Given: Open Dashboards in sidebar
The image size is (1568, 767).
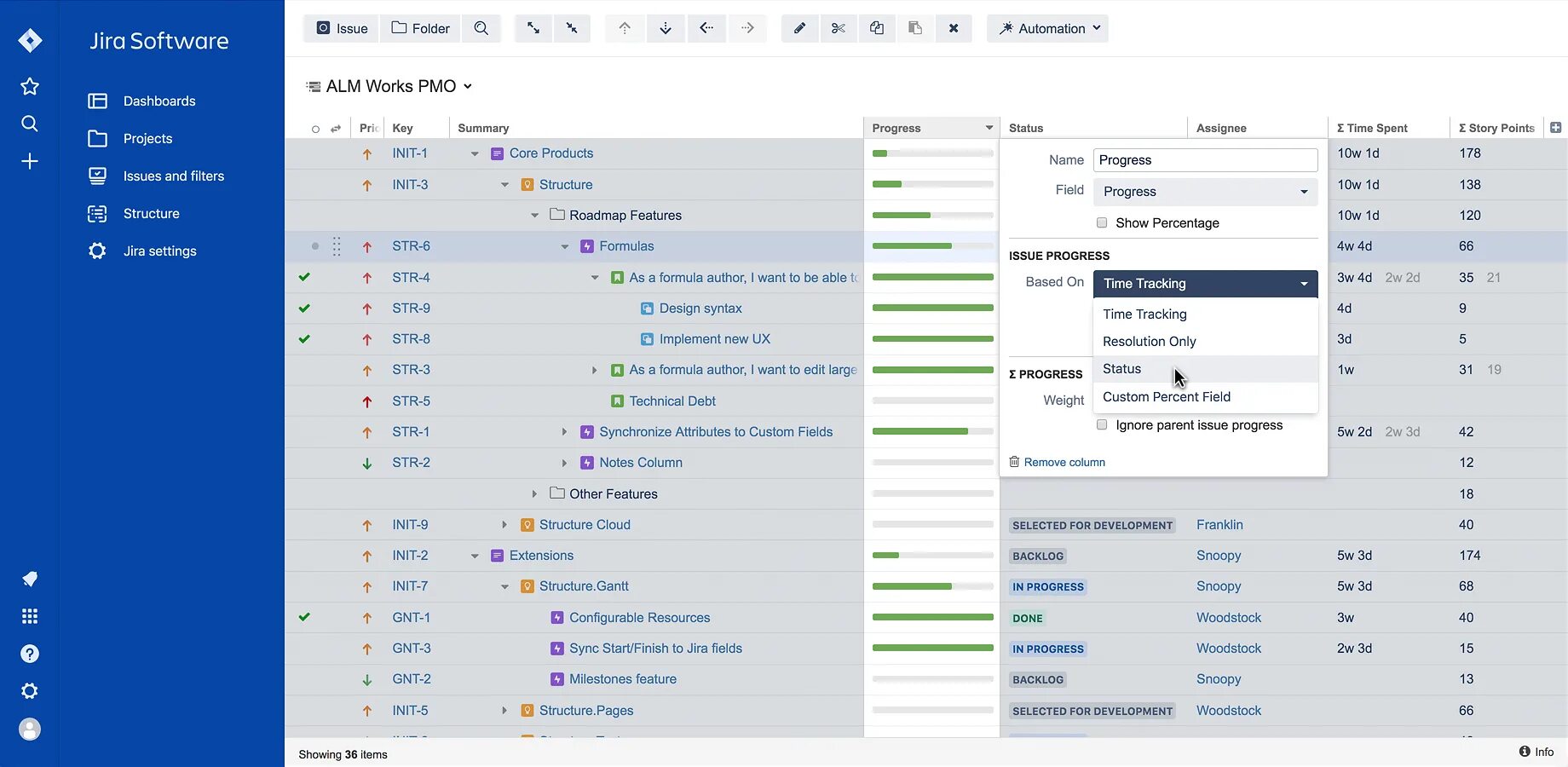Looking at the screenshot, I should [159, 101].
